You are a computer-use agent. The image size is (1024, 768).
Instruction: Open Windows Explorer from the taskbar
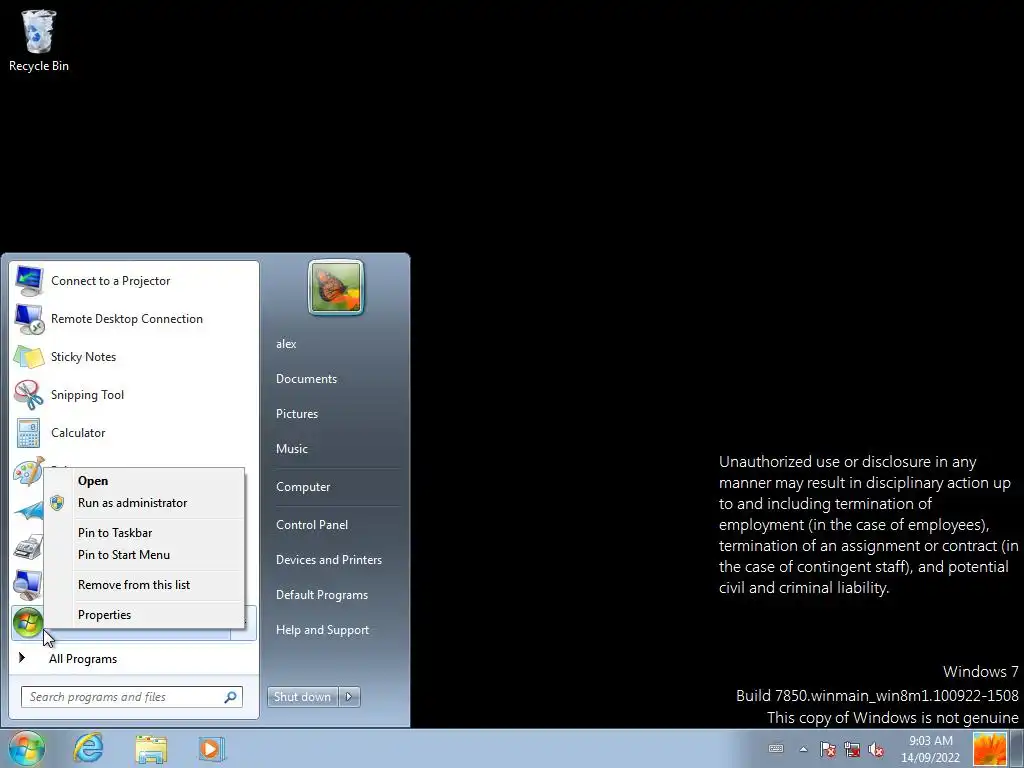pyautogui.click(x=151, y=748)
